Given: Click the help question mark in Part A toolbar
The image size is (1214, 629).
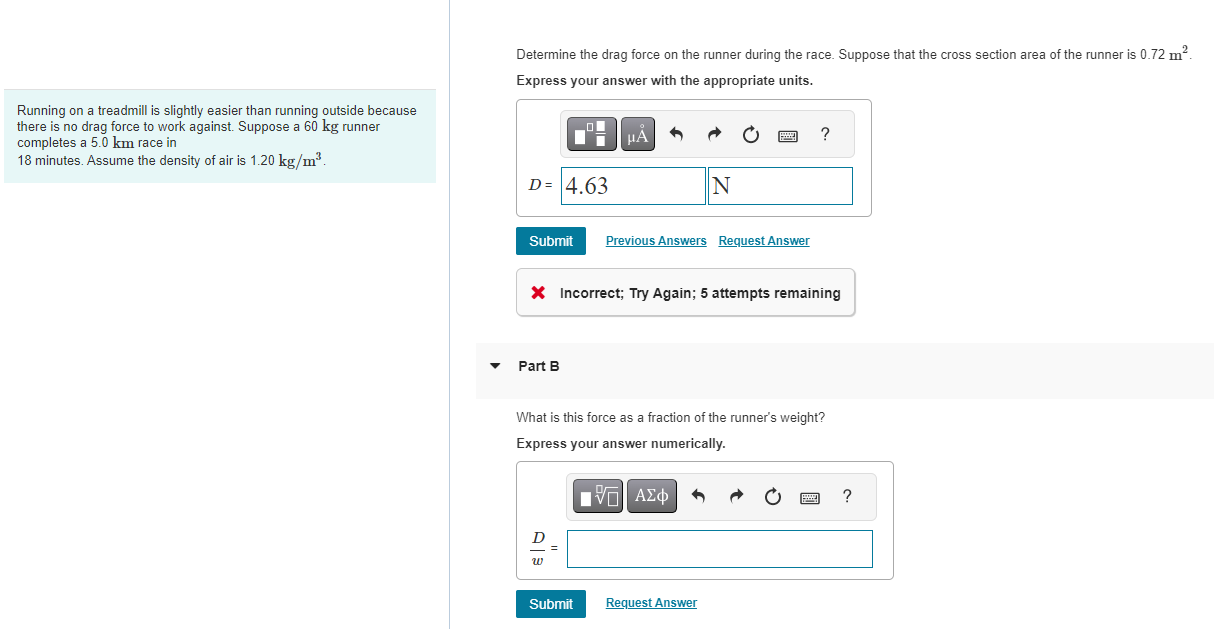Looking at the screenshot, I should pyautogui.click(x=824, y=134).
